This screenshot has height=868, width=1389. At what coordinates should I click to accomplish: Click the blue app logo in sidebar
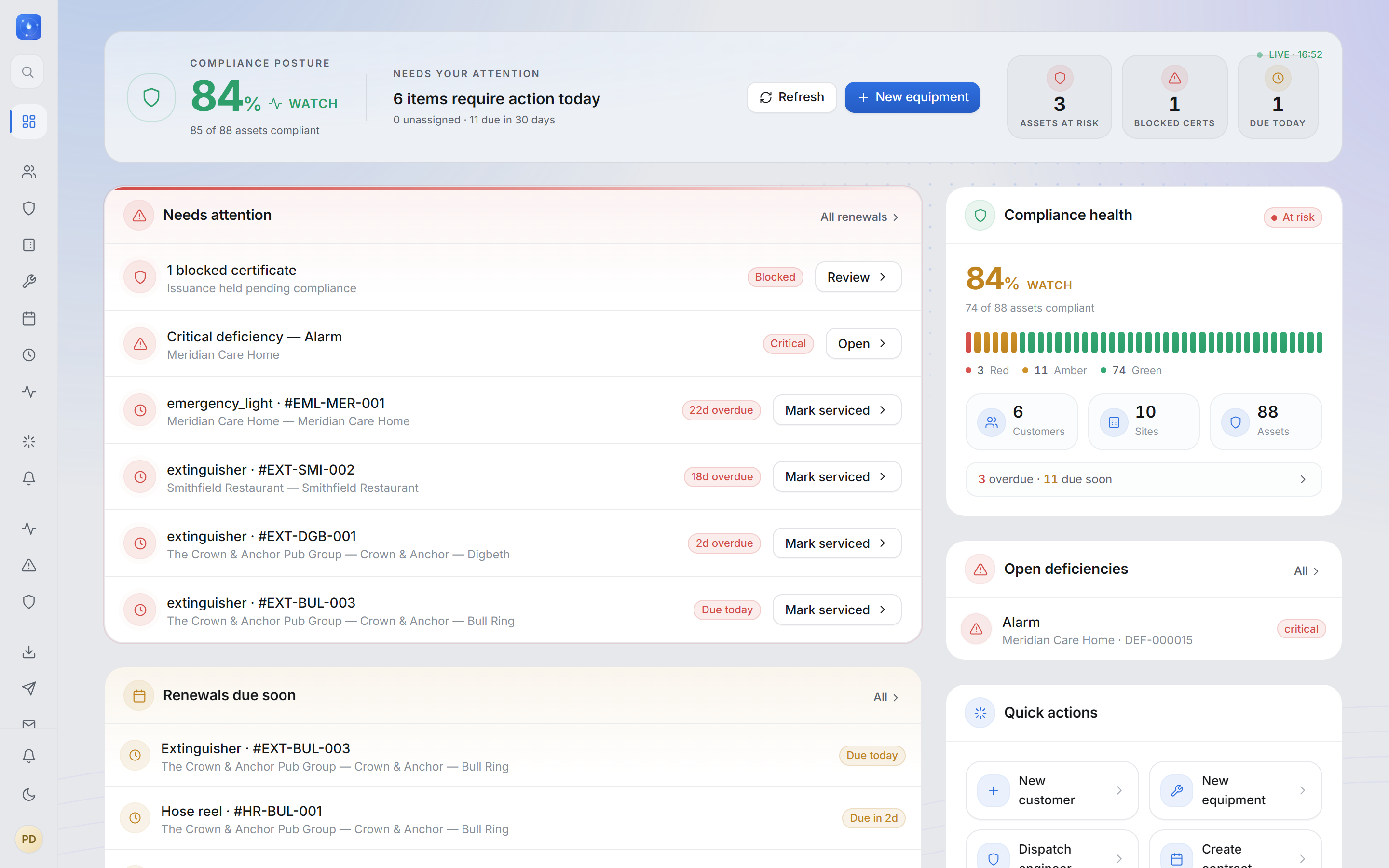29,27
